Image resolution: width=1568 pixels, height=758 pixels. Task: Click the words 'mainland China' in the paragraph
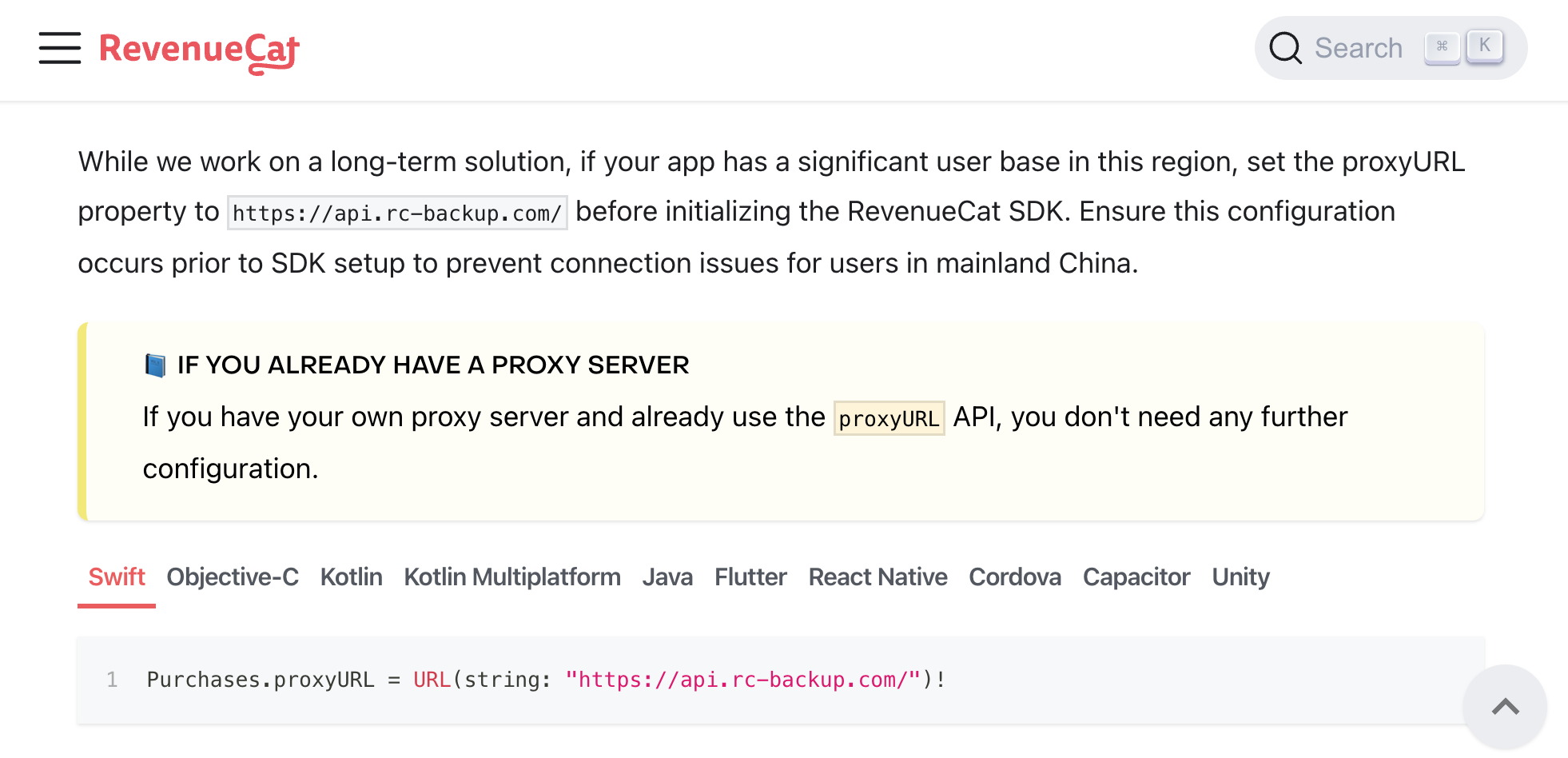pos(1033,263)
